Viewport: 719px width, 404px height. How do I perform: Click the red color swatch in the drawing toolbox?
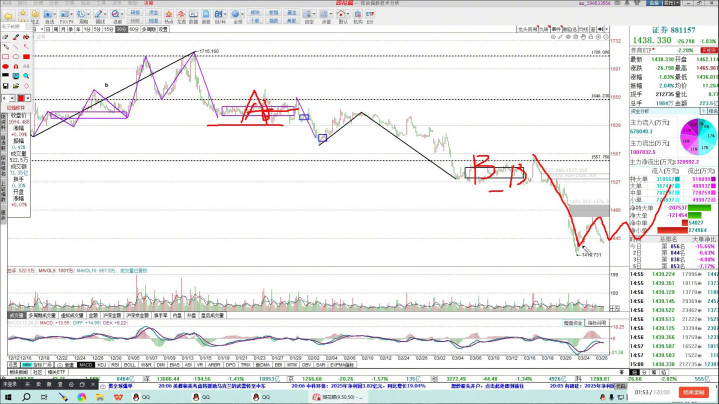coord(21,98)
